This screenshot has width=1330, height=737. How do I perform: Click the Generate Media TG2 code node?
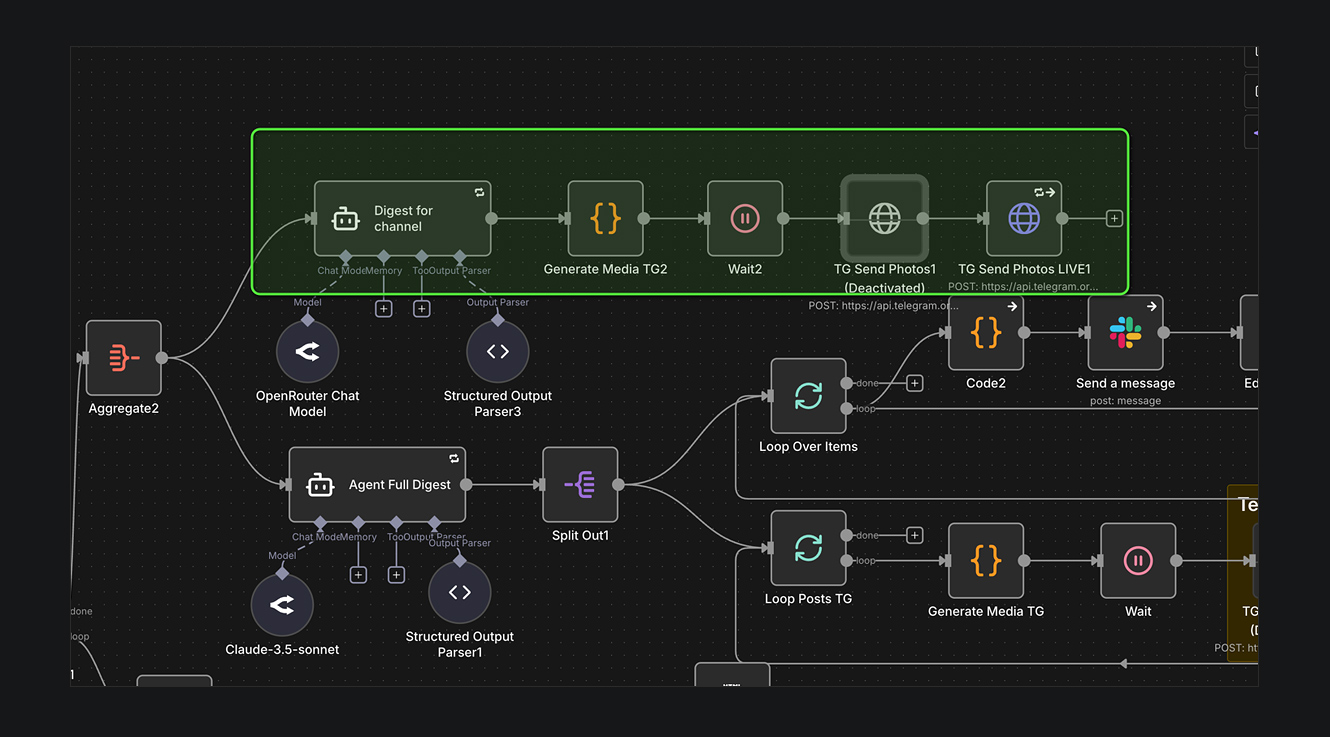pyautogui.click(x=605, y=218)
